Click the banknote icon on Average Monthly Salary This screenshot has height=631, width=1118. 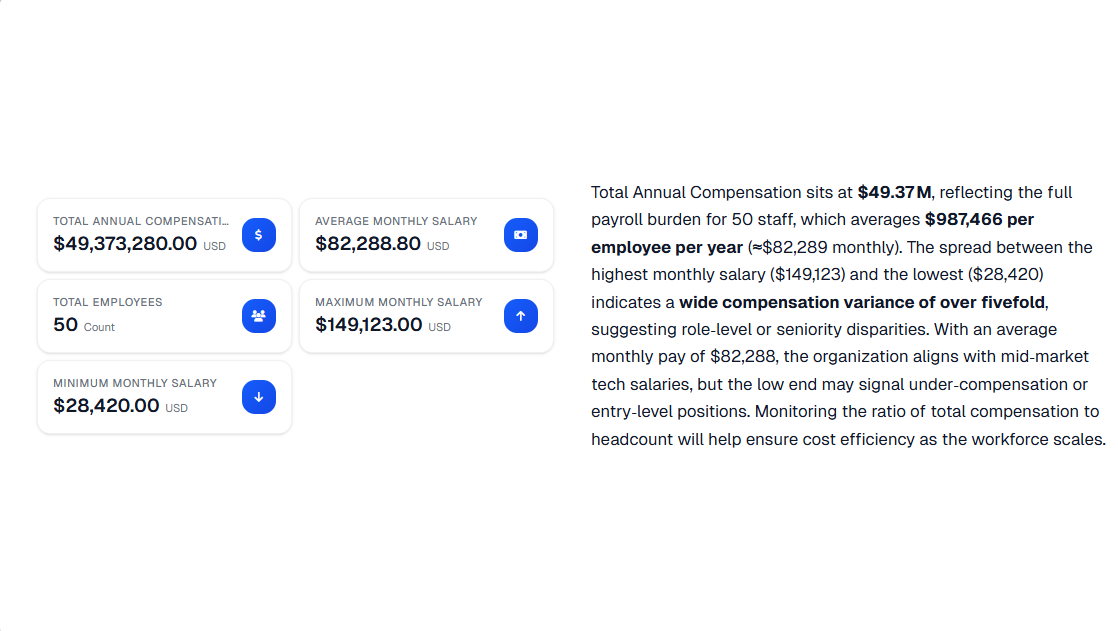click(x=521, y=235)
